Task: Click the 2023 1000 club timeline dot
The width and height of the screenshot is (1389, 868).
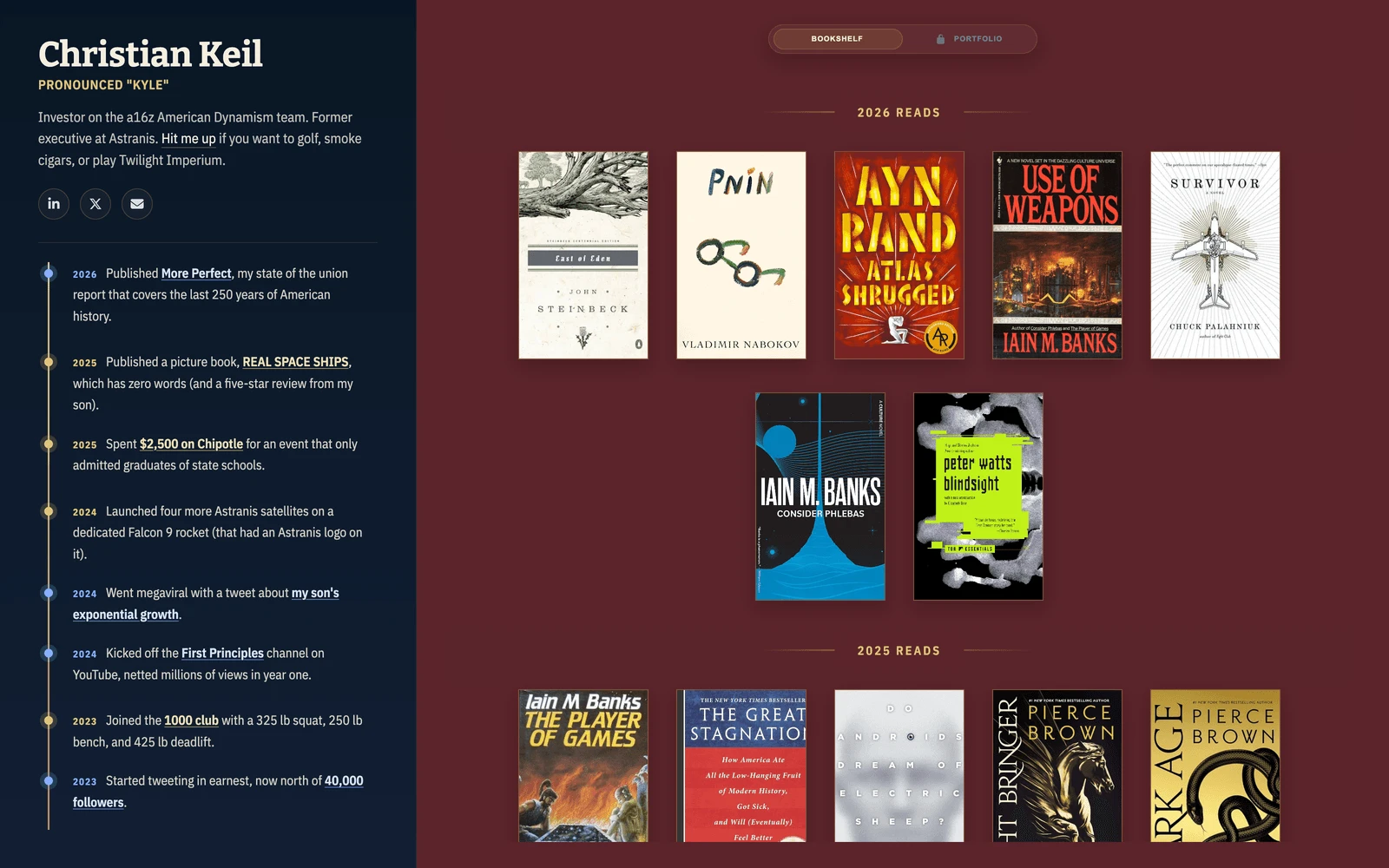Action: click(x=49, y=720)
